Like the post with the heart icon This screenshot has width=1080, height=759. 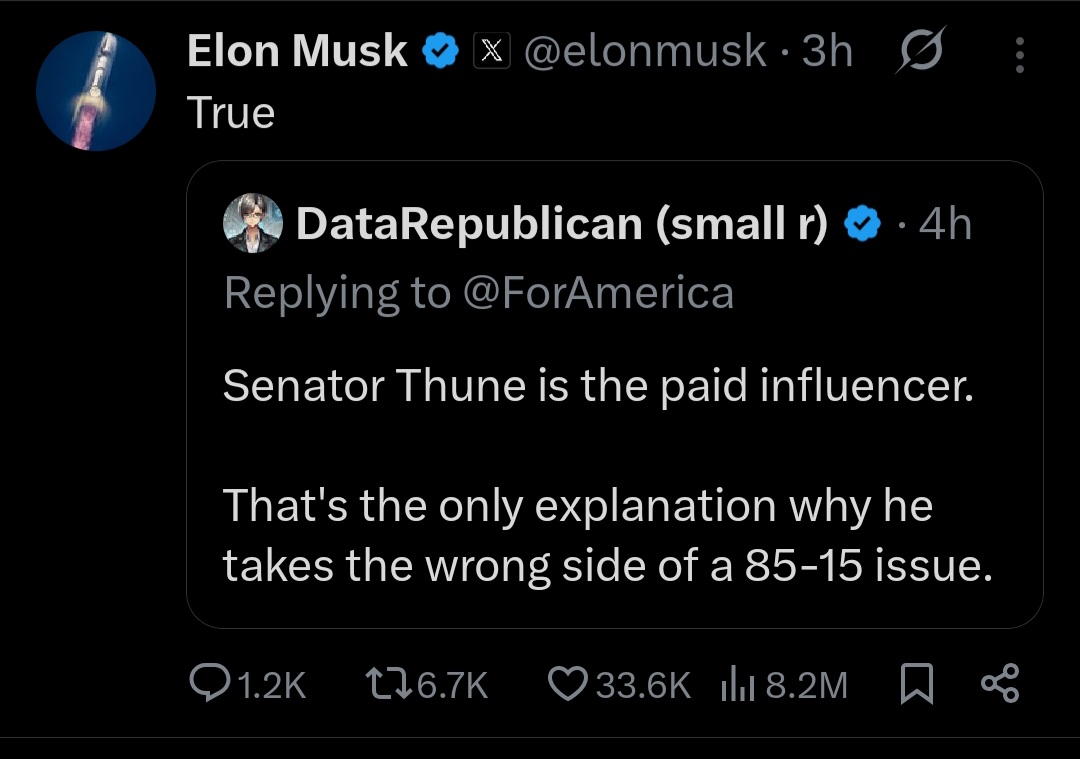(x=567, y=684)
